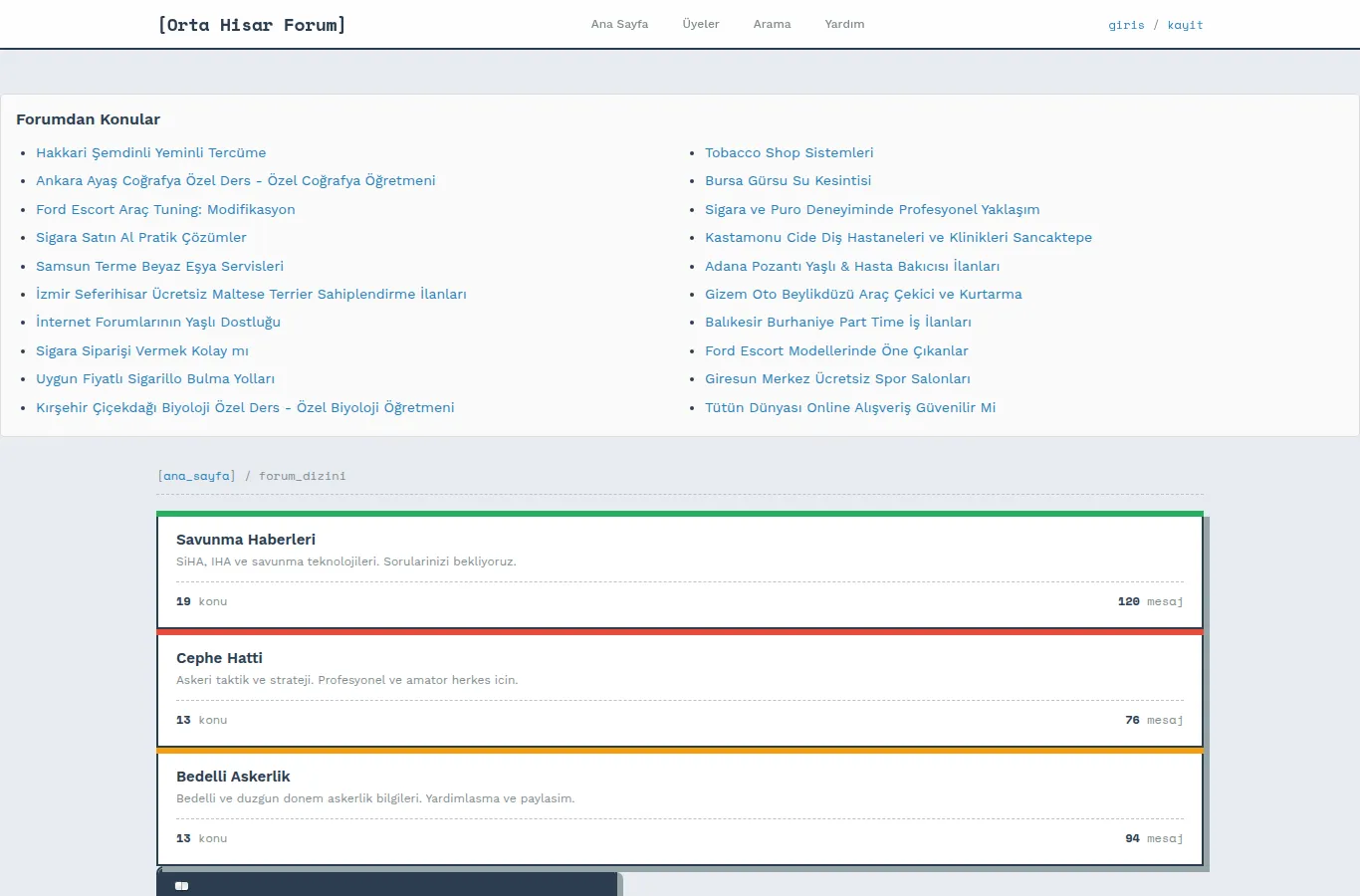Open the Bedelli Askerlik forum

(233, 777)
